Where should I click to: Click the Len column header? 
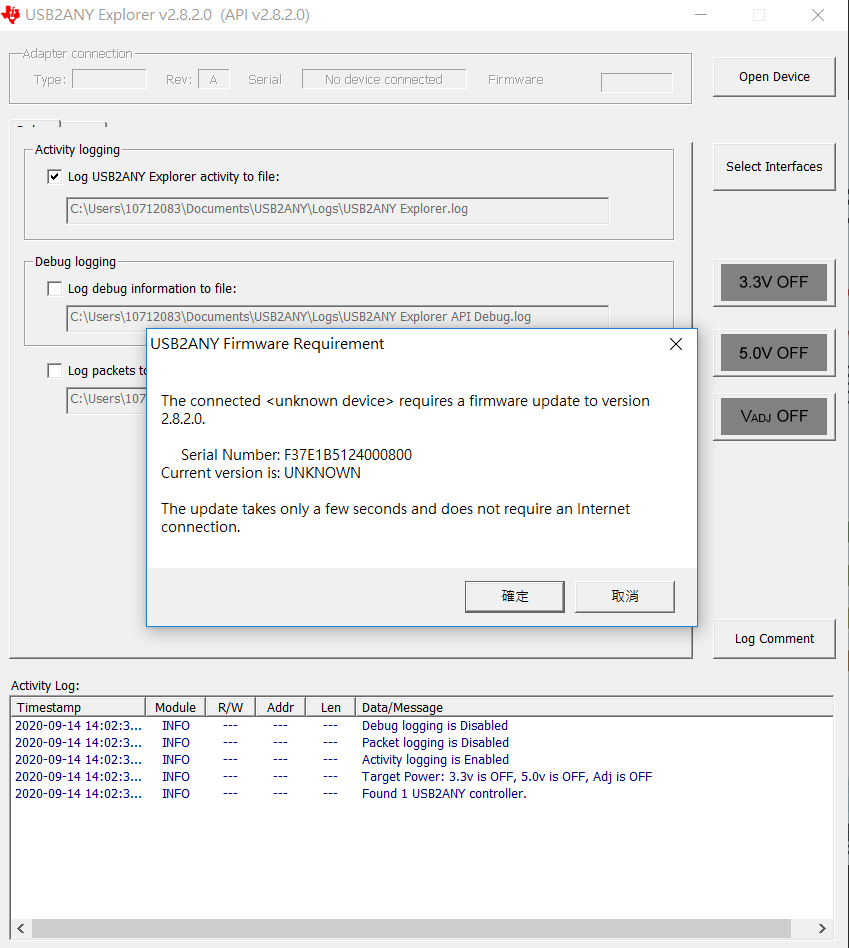pos(330,707)
